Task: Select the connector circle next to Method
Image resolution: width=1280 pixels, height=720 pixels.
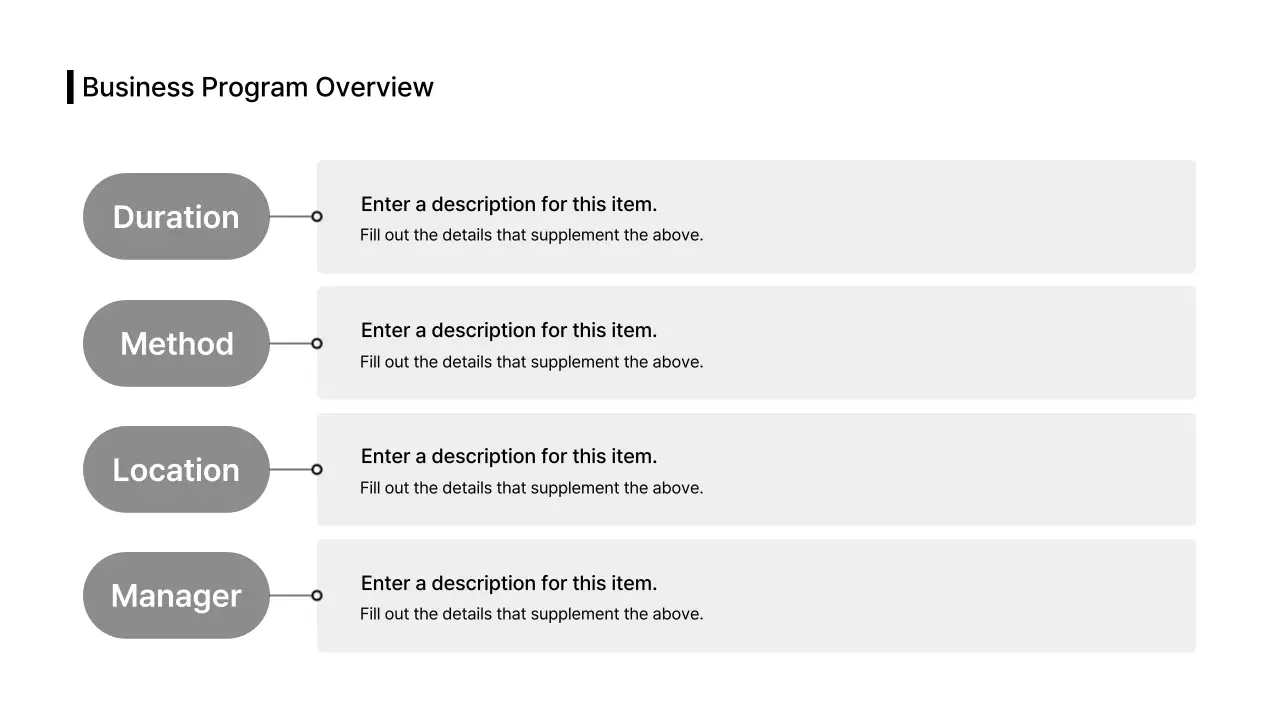Action: coord(317,344)
